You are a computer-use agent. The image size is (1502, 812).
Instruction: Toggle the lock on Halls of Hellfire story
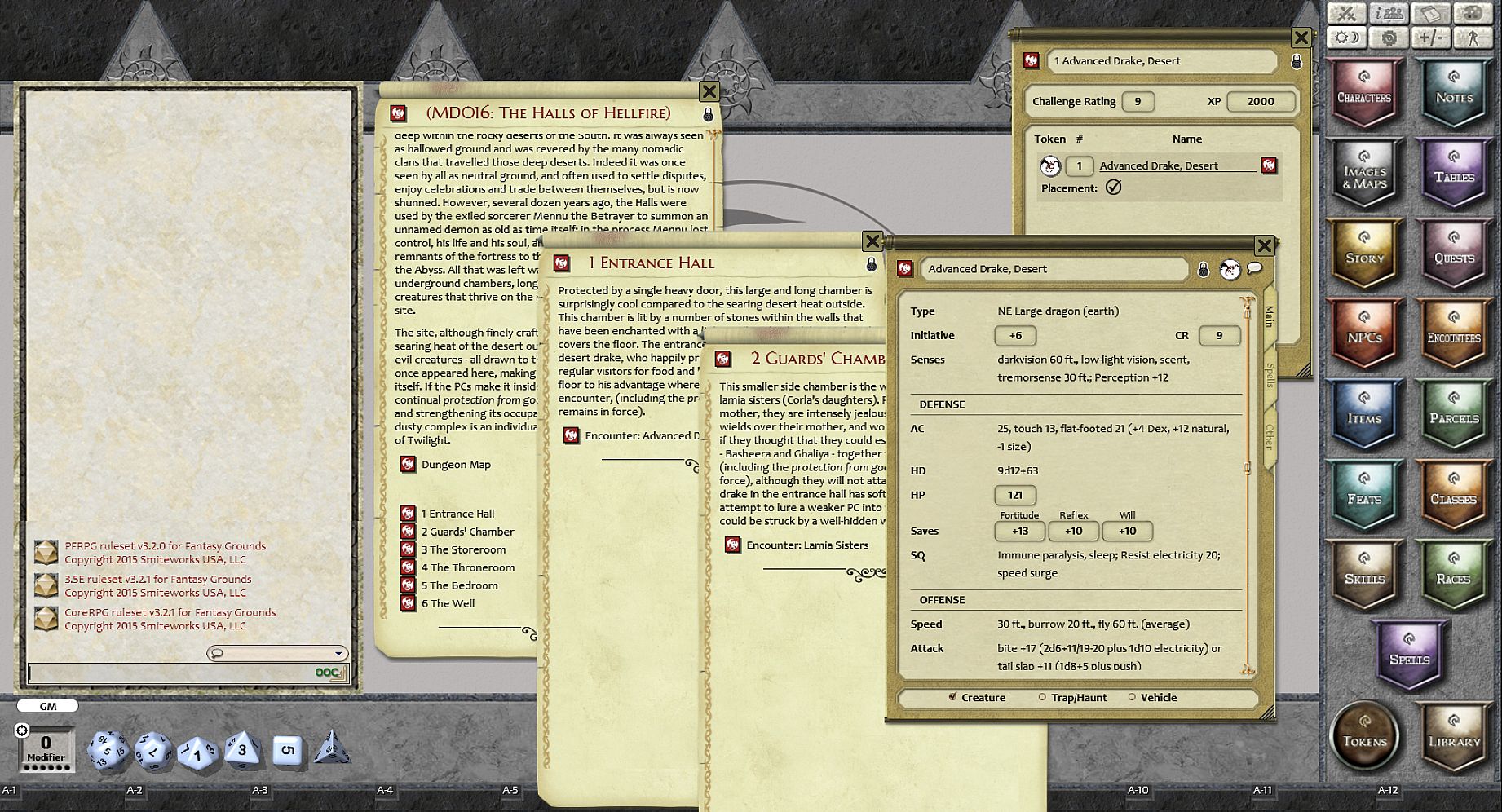pos(708,114)
